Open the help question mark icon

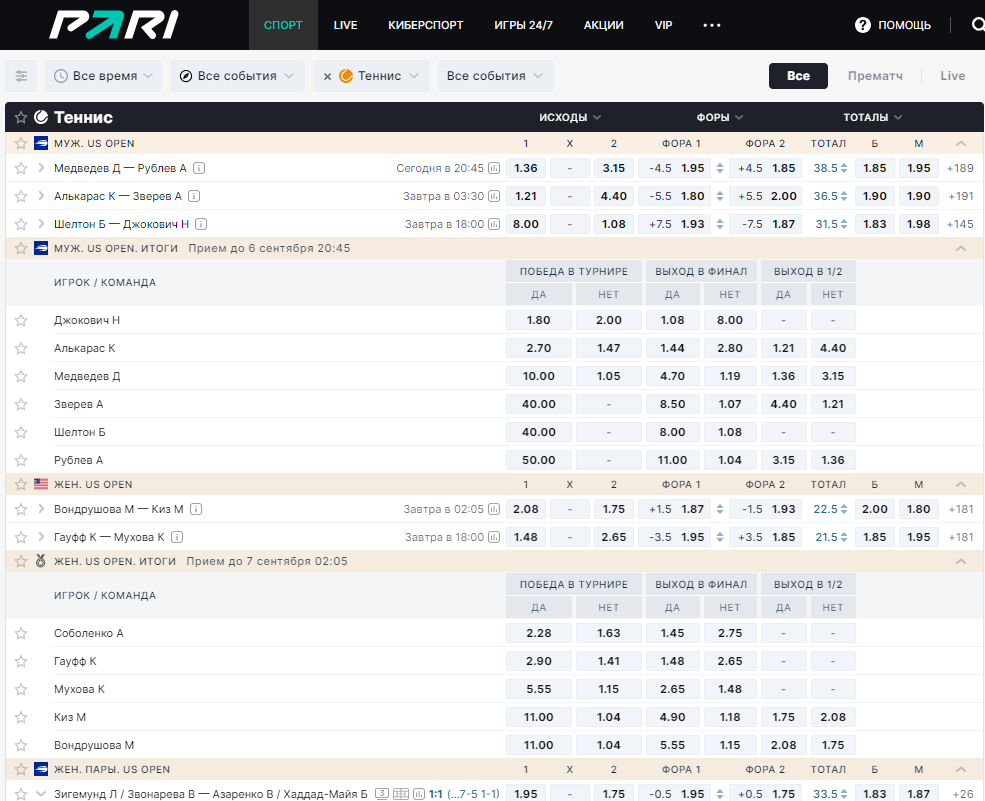863,25
